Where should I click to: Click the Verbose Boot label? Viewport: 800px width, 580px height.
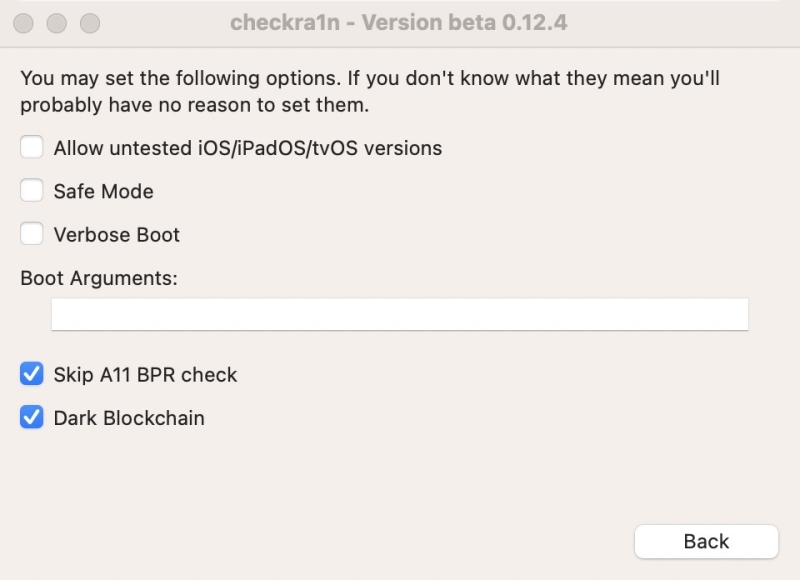click(116, 235)
